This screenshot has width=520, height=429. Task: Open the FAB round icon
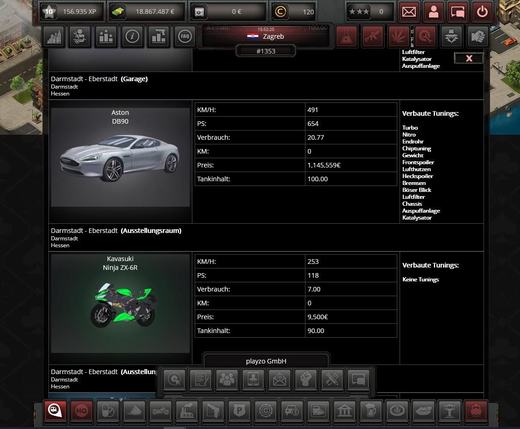(185, 36)
